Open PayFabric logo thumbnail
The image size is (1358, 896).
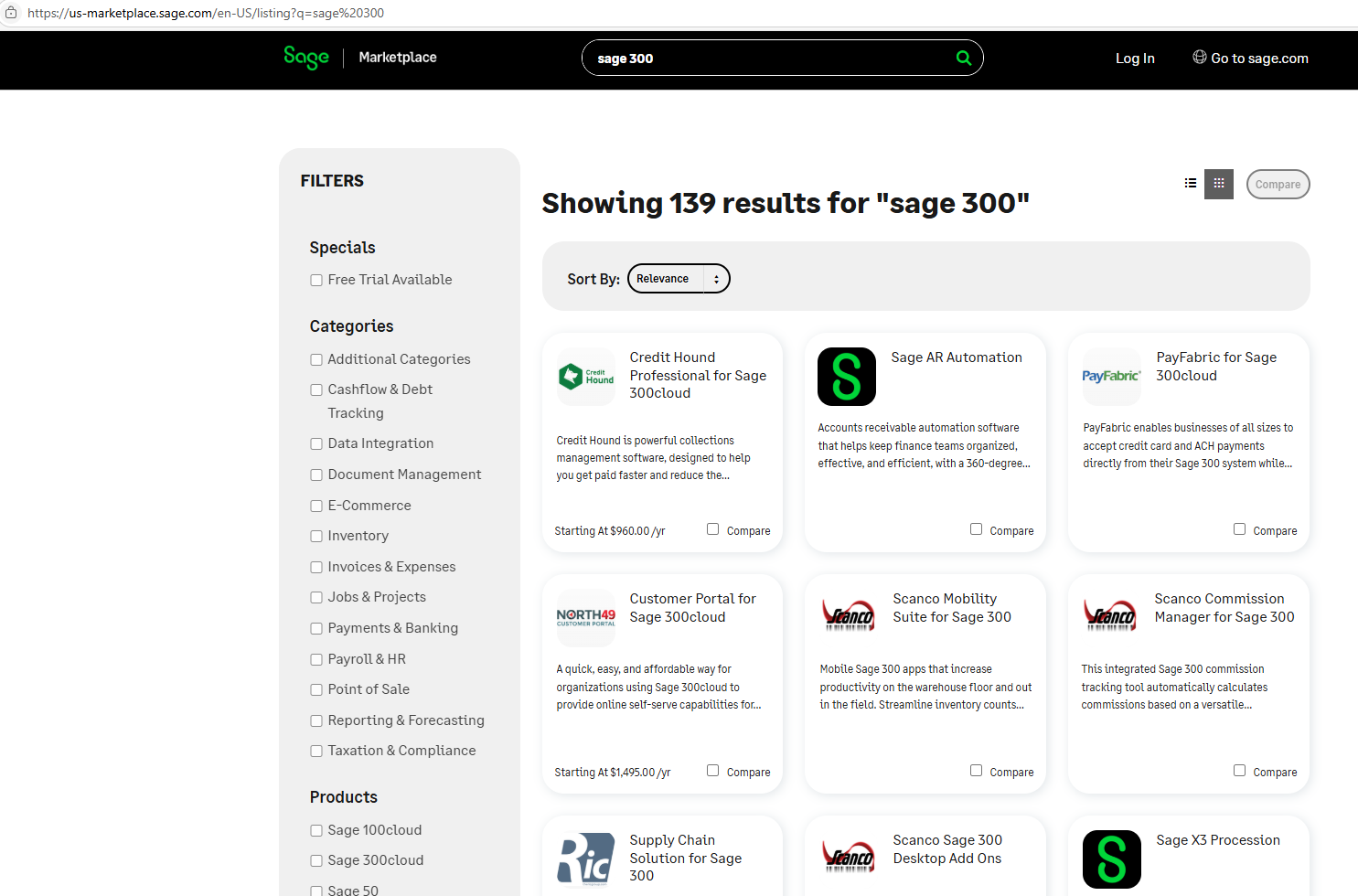click(1111, 376)
